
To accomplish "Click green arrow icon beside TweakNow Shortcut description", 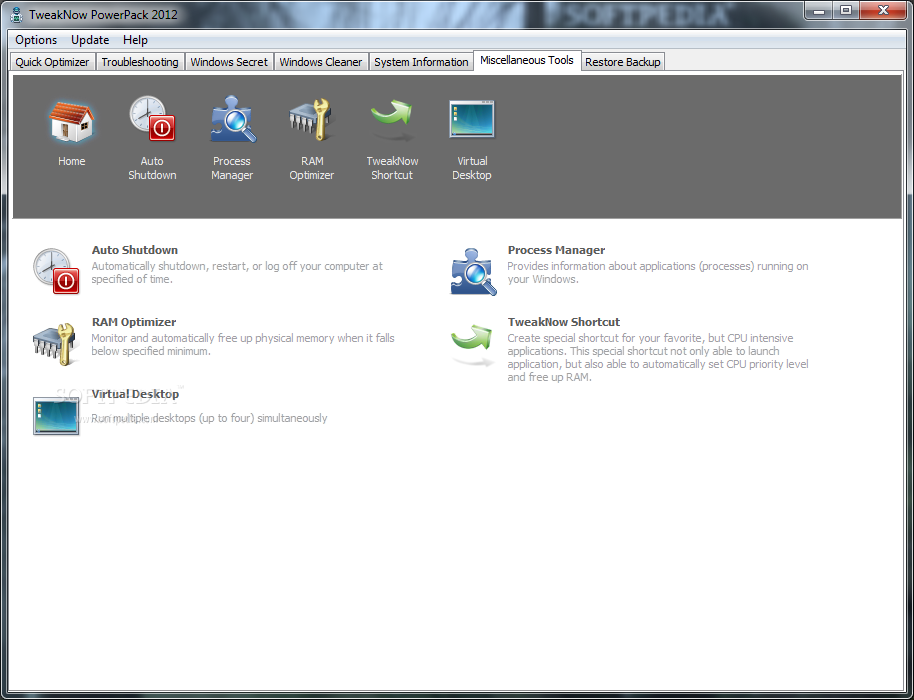I will point(472,344).
